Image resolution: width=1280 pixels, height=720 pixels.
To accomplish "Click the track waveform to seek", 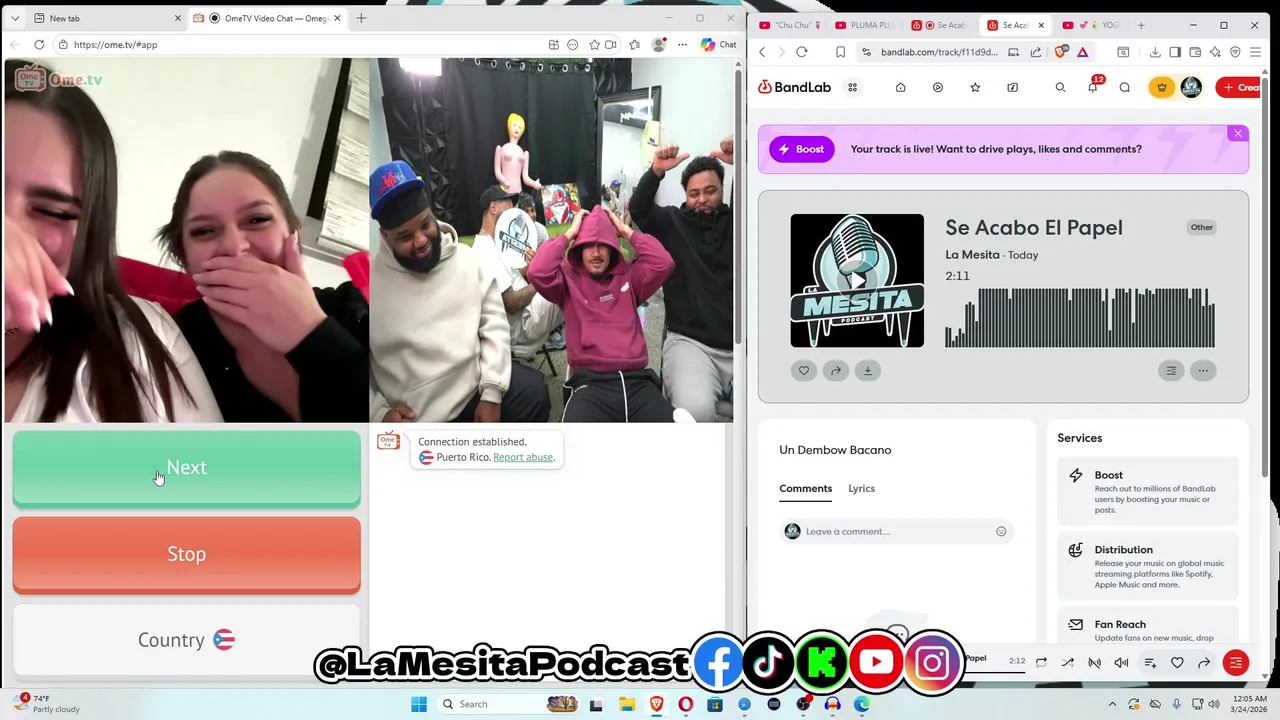I will 1080,318.
